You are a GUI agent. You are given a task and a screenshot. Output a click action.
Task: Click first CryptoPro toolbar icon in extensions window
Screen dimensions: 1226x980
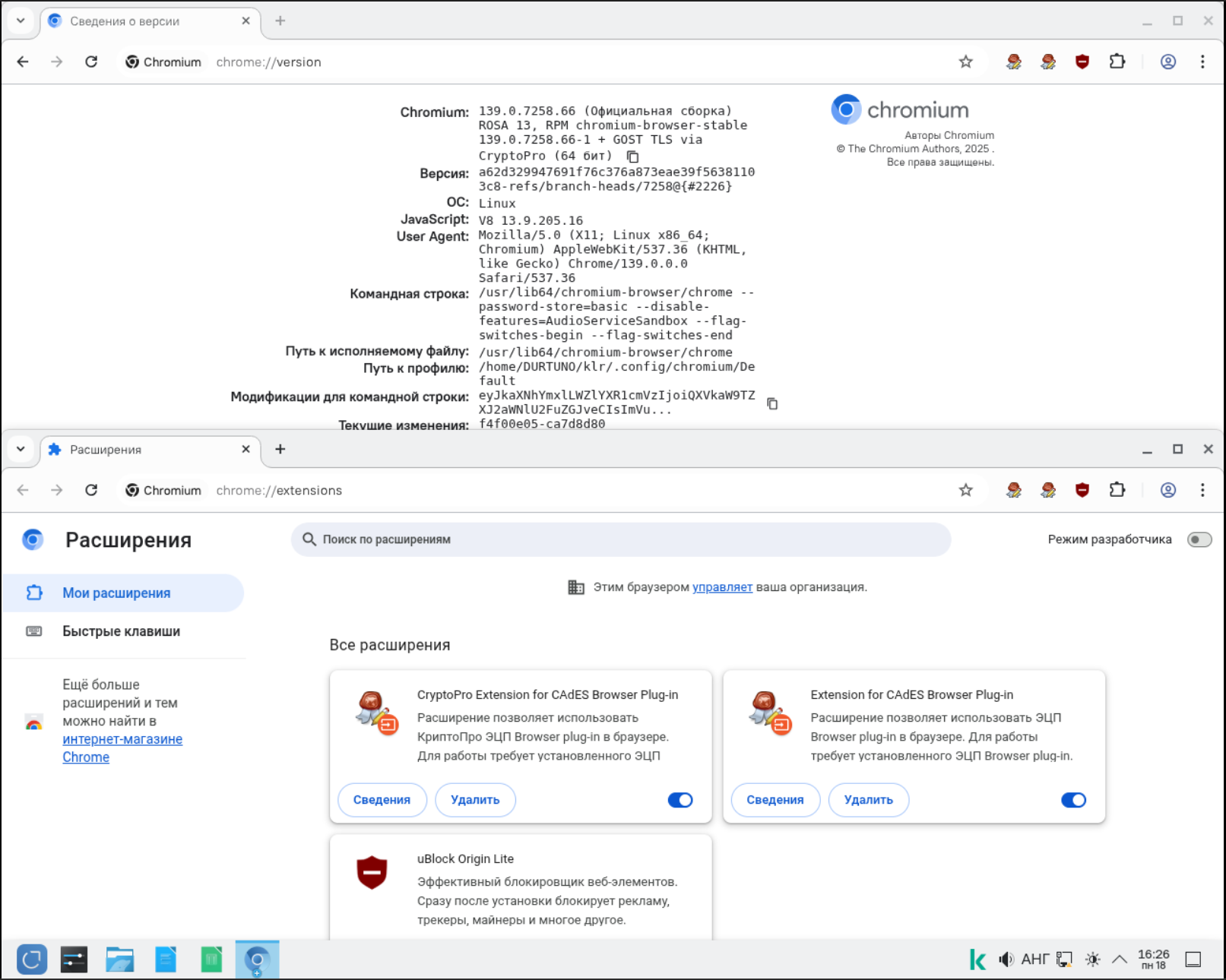[1014, 490]
